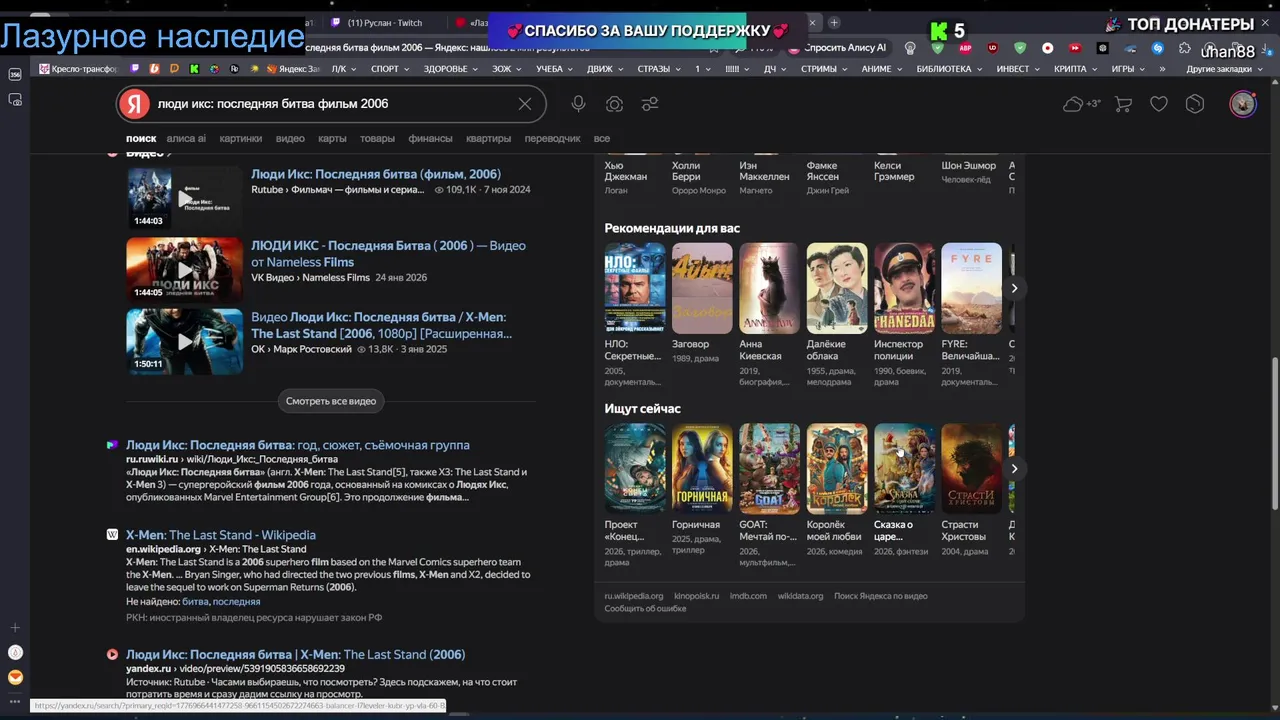Open the Горничная movie poster
Viewport: 1280px width, 720px height.
[x=702, y=468]
